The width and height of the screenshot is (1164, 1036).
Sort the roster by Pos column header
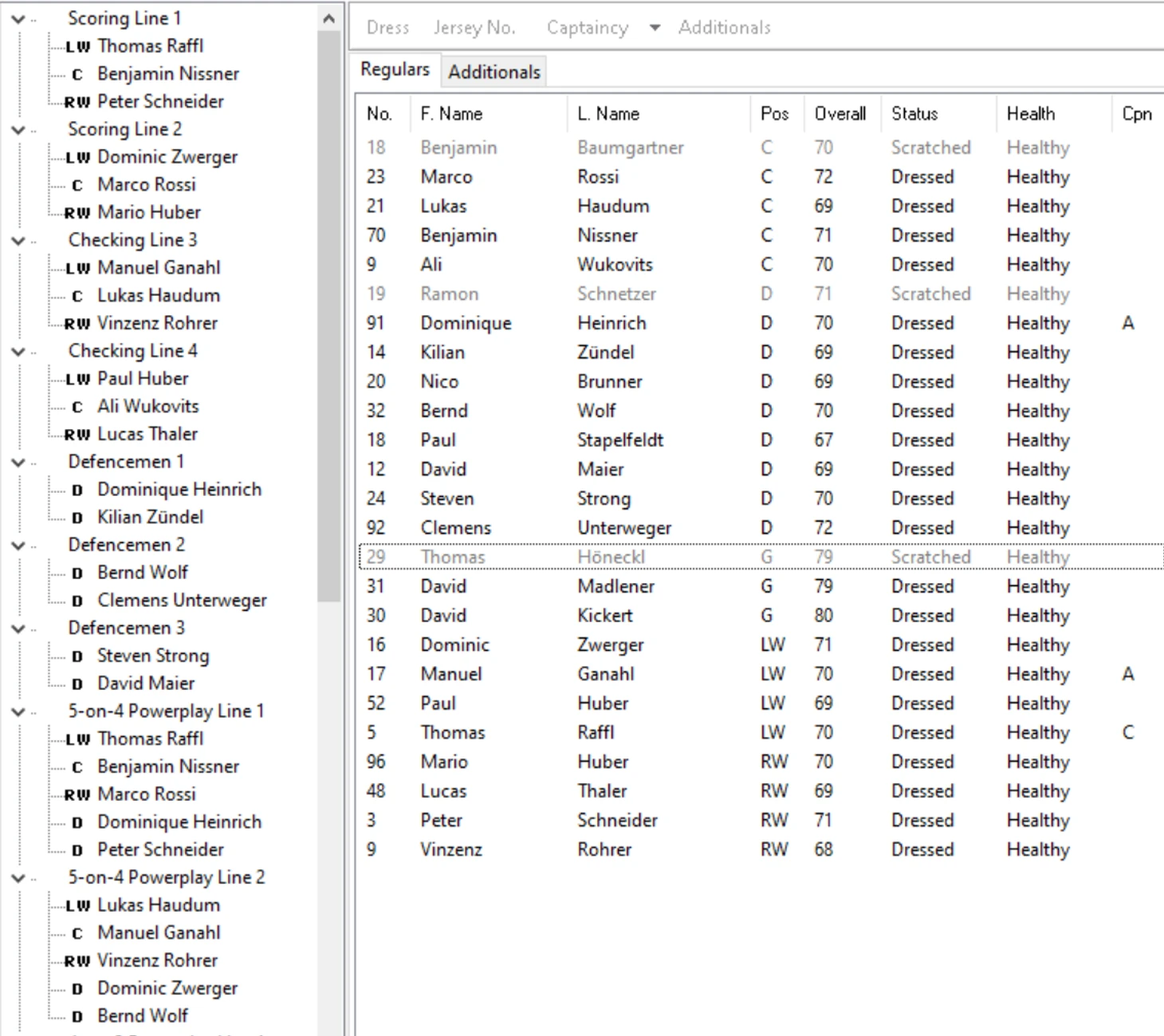click(774, 114)
